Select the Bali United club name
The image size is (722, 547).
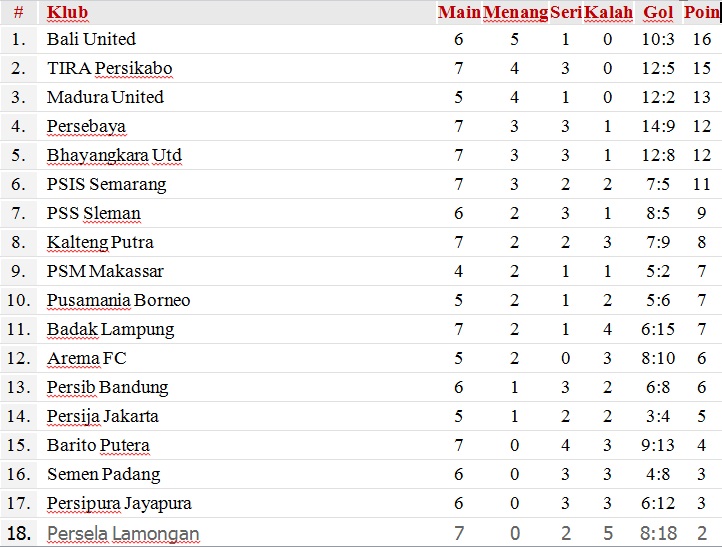91,39
